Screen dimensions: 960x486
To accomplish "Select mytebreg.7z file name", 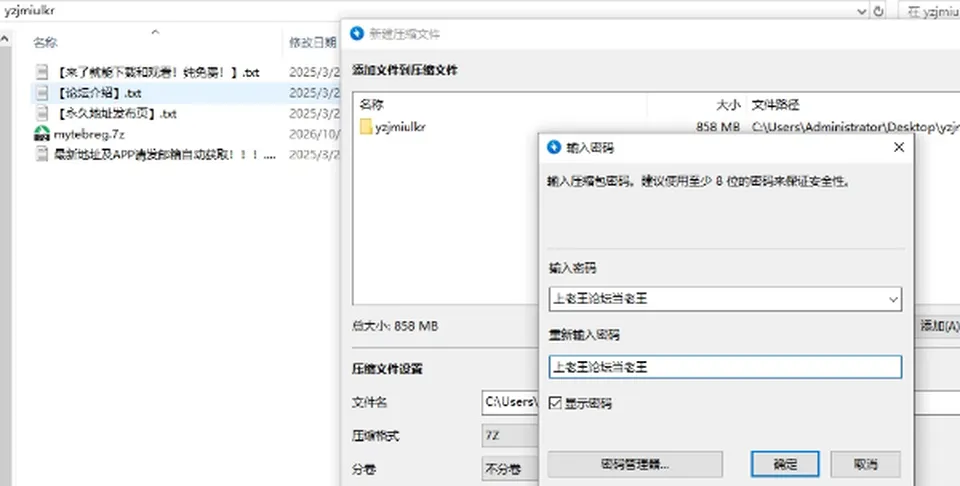I will coord(89,134).
